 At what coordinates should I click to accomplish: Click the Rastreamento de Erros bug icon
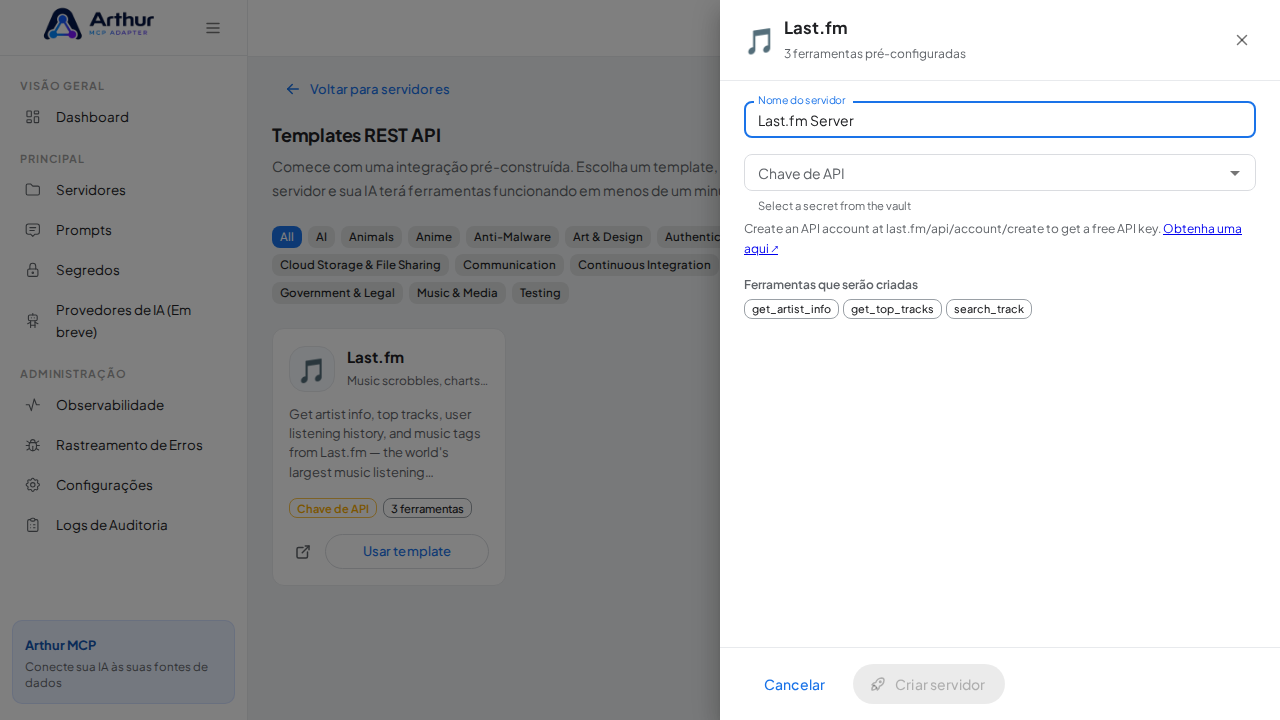[33, 445]
